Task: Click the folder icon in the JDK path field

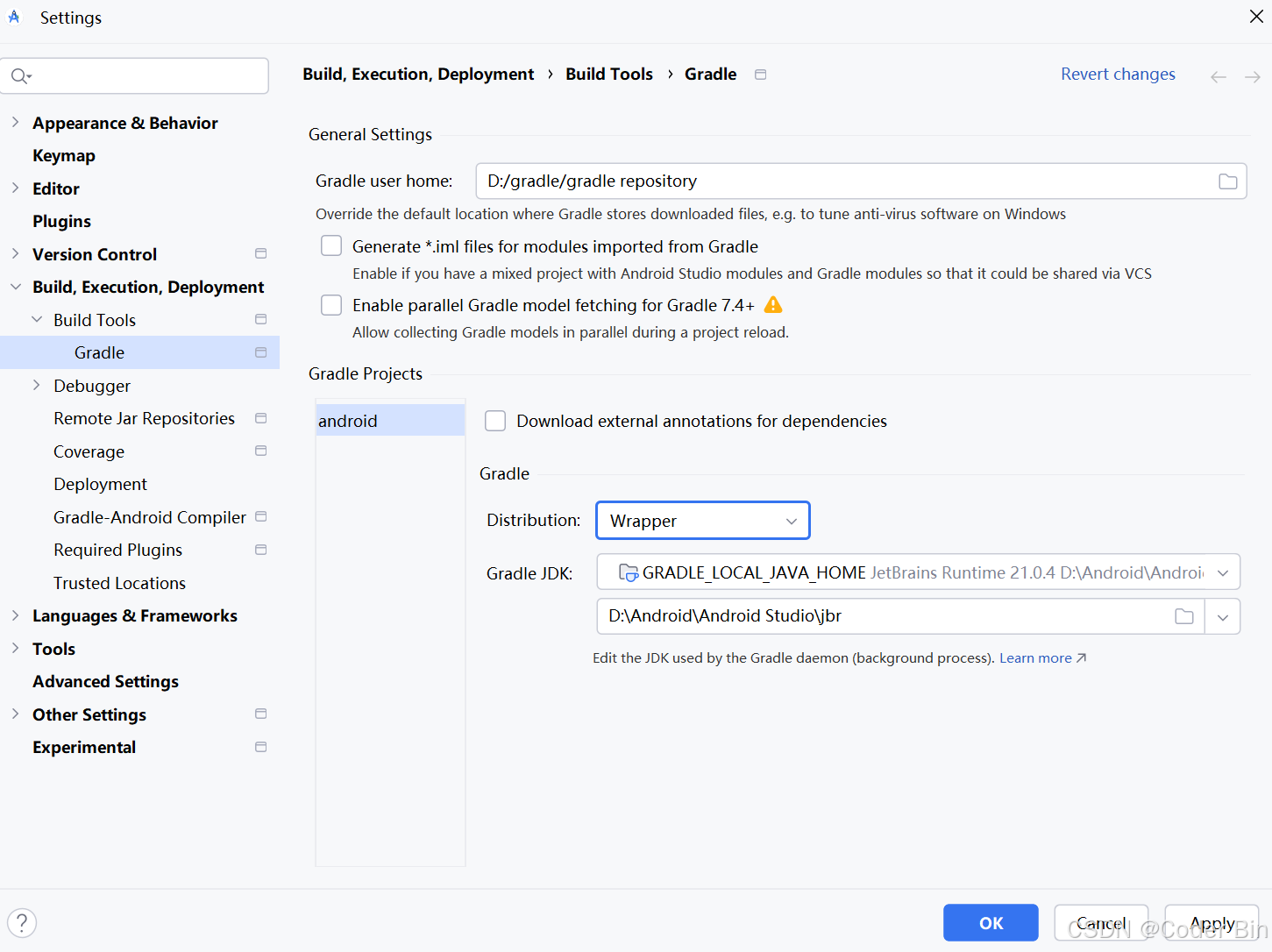Action: [1184, 616]
